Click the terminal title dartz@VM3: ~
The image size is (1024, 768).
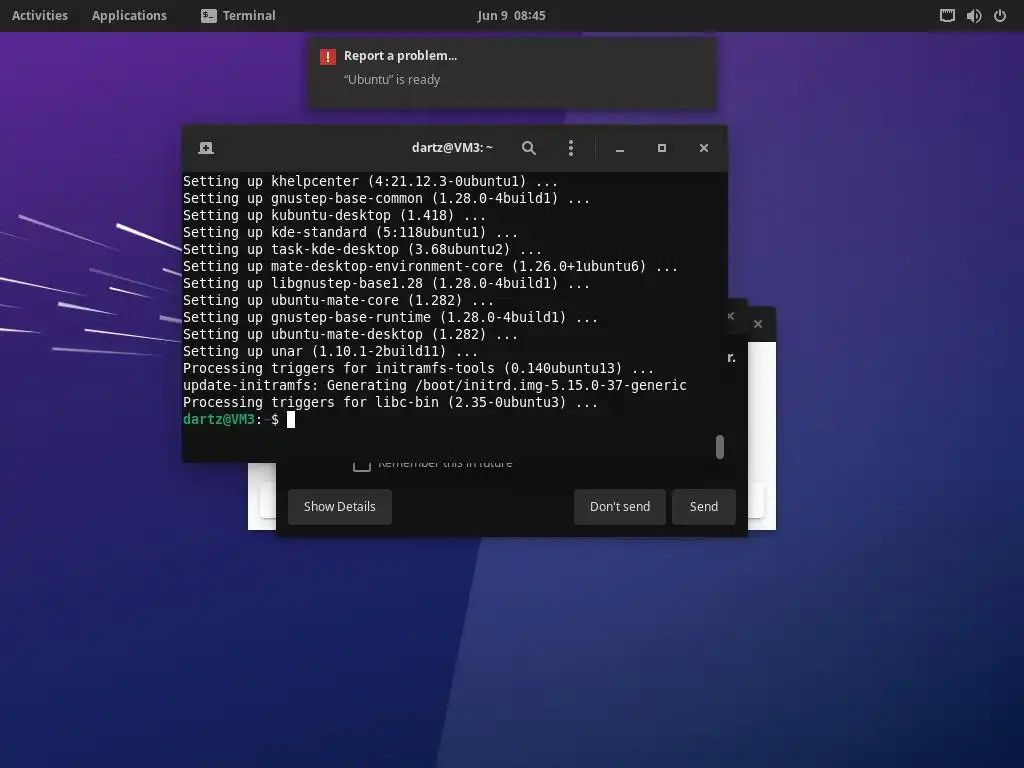point(452,148)
